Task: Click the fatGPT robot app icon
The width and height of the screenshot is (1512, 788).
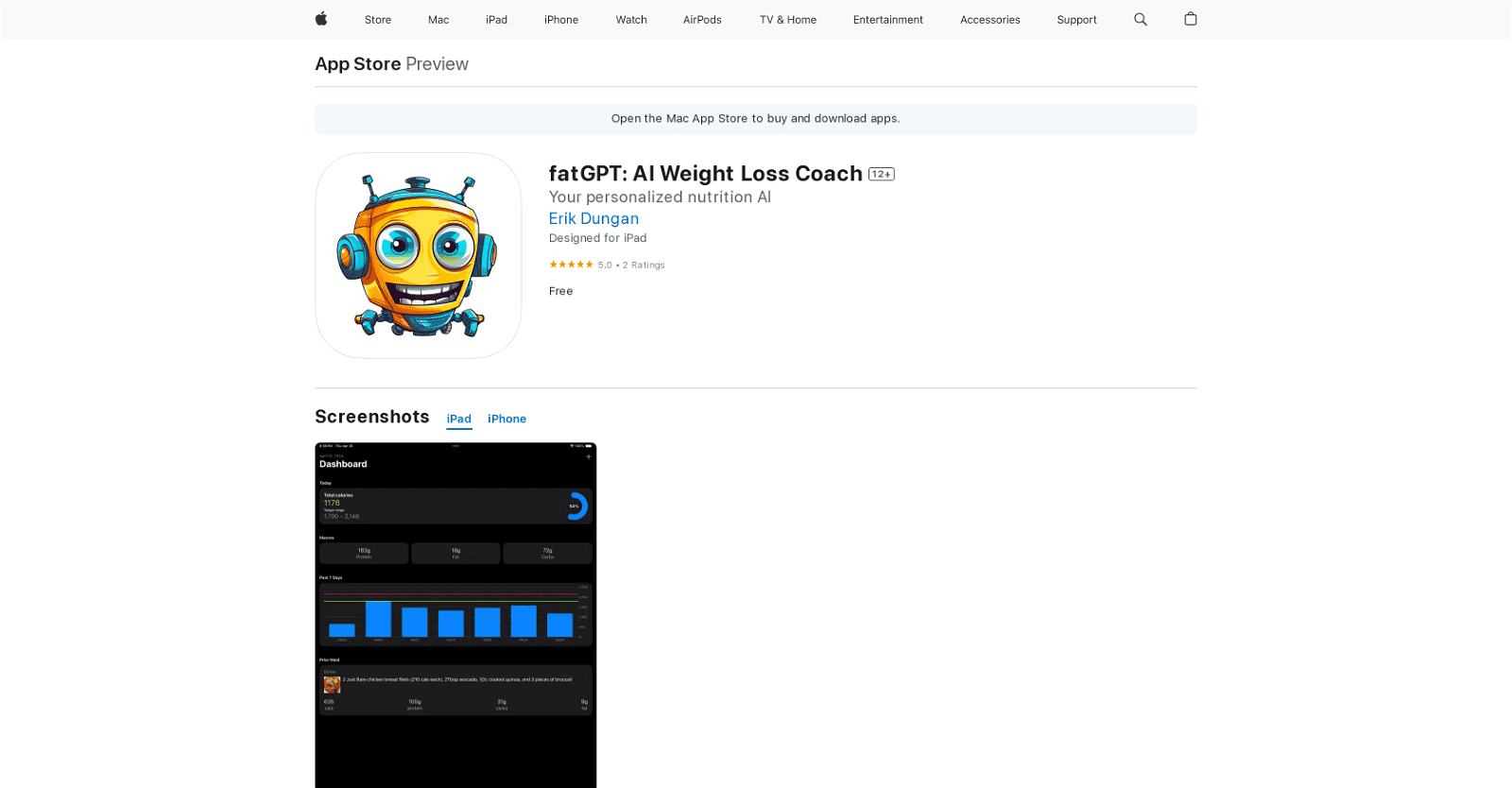Action: pos(418,255)
